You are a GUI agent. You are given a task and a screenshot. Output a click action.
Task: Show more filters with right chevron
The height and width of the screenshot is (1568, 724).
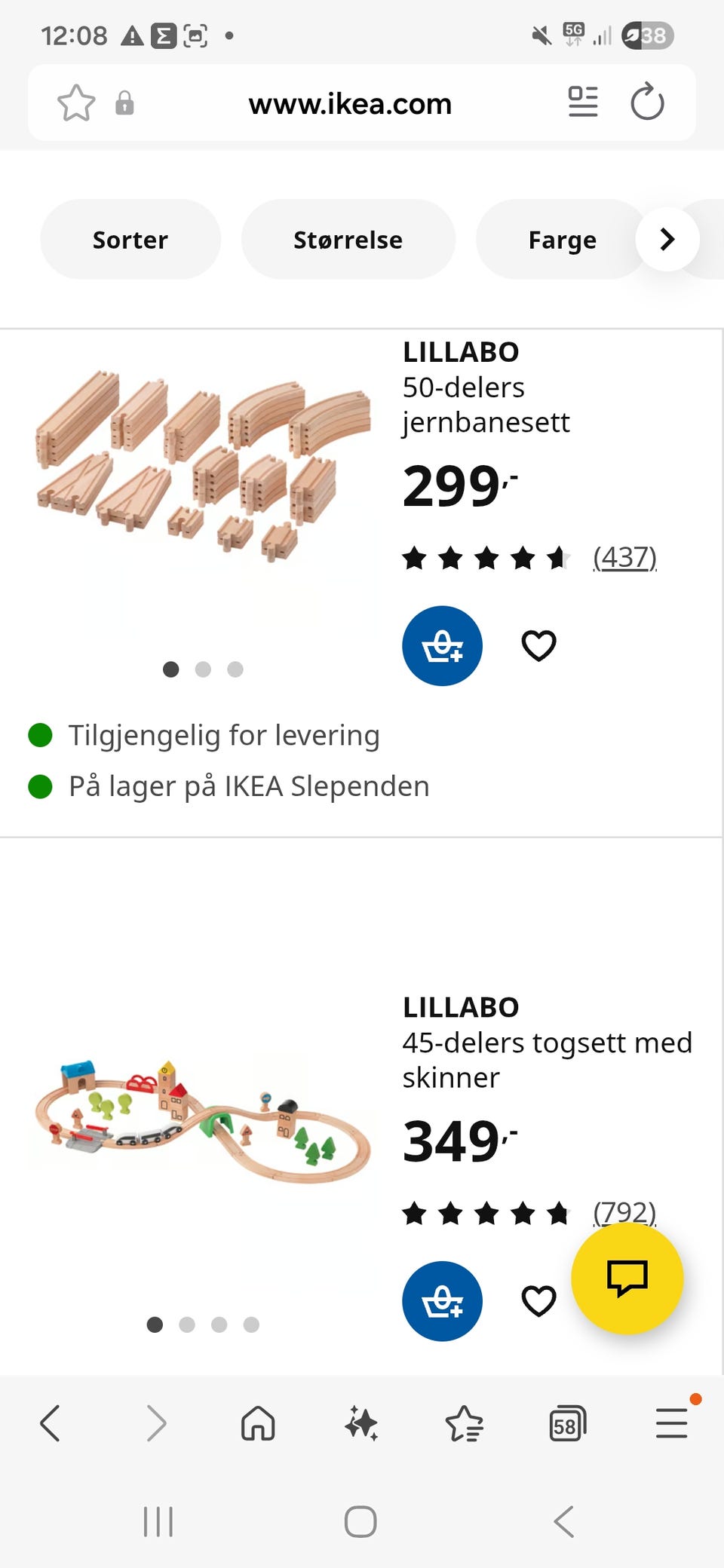click(x=667, y=240)
